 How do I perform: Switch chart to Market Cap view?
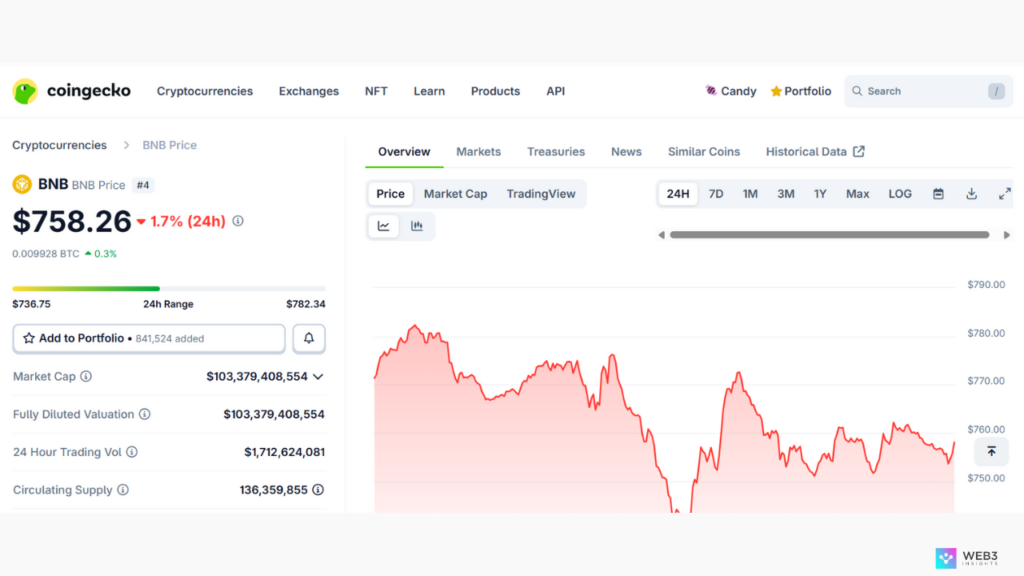(455, 194)
